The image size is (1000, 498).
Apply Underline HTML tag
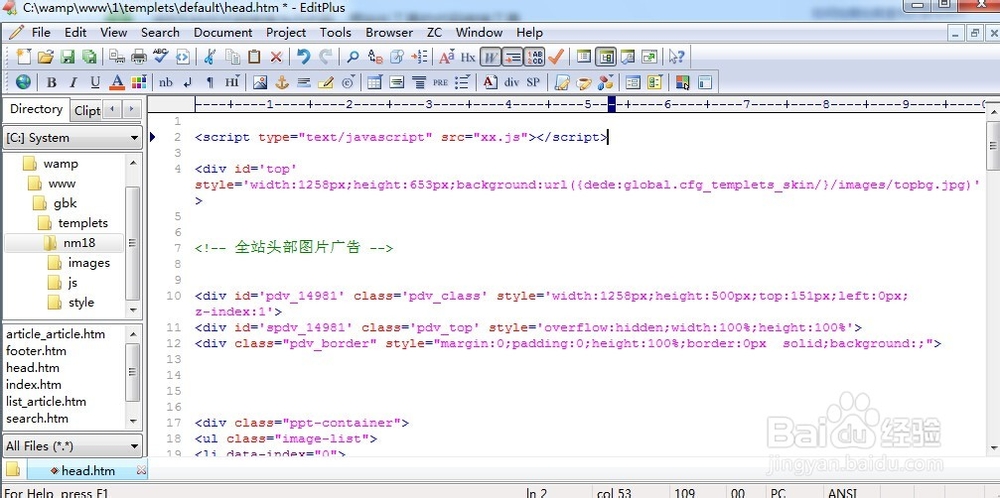tap(95, 82)
